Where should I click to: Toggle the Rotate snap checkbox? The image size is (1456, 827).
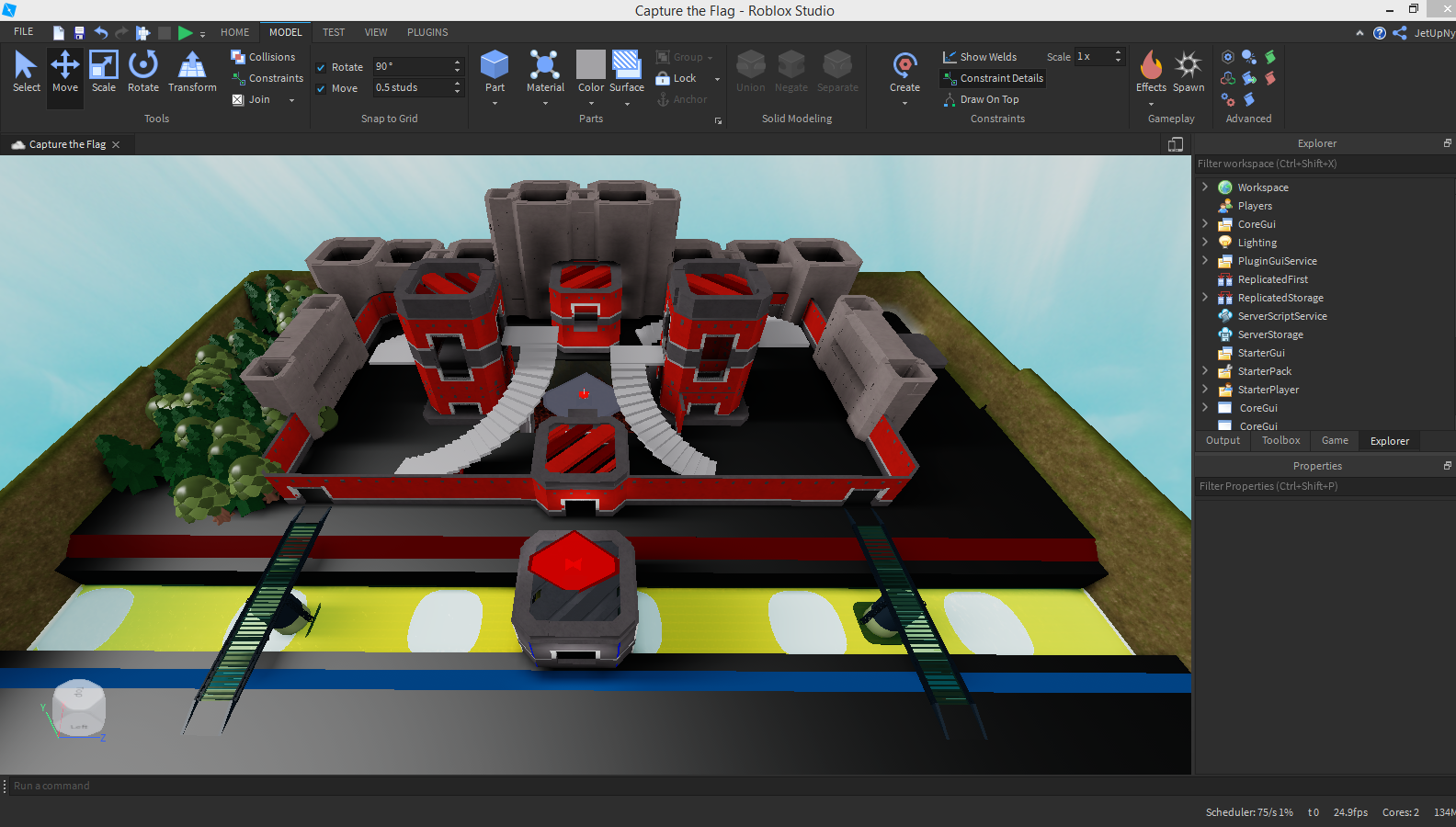(321, 67)
